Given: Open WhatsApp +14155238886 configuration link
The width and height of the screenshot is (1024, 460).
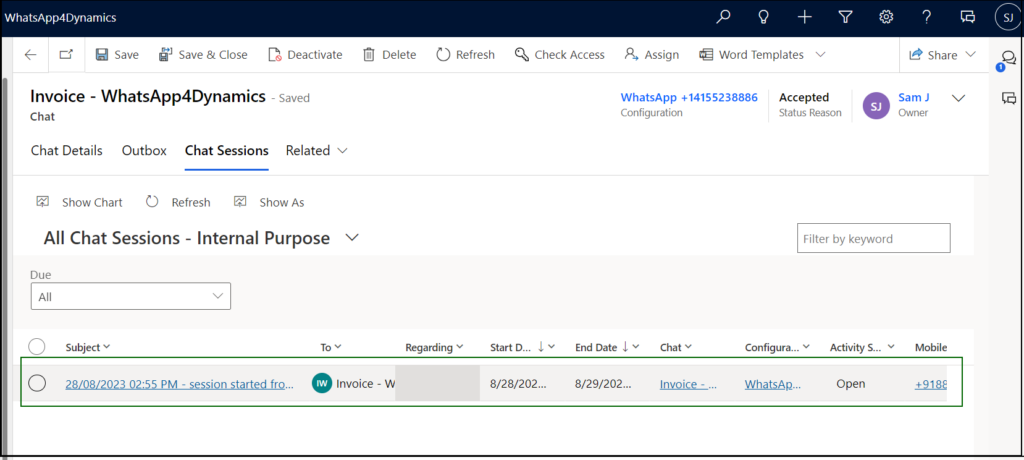Looking at the screenshot, I should click(689, 97).
